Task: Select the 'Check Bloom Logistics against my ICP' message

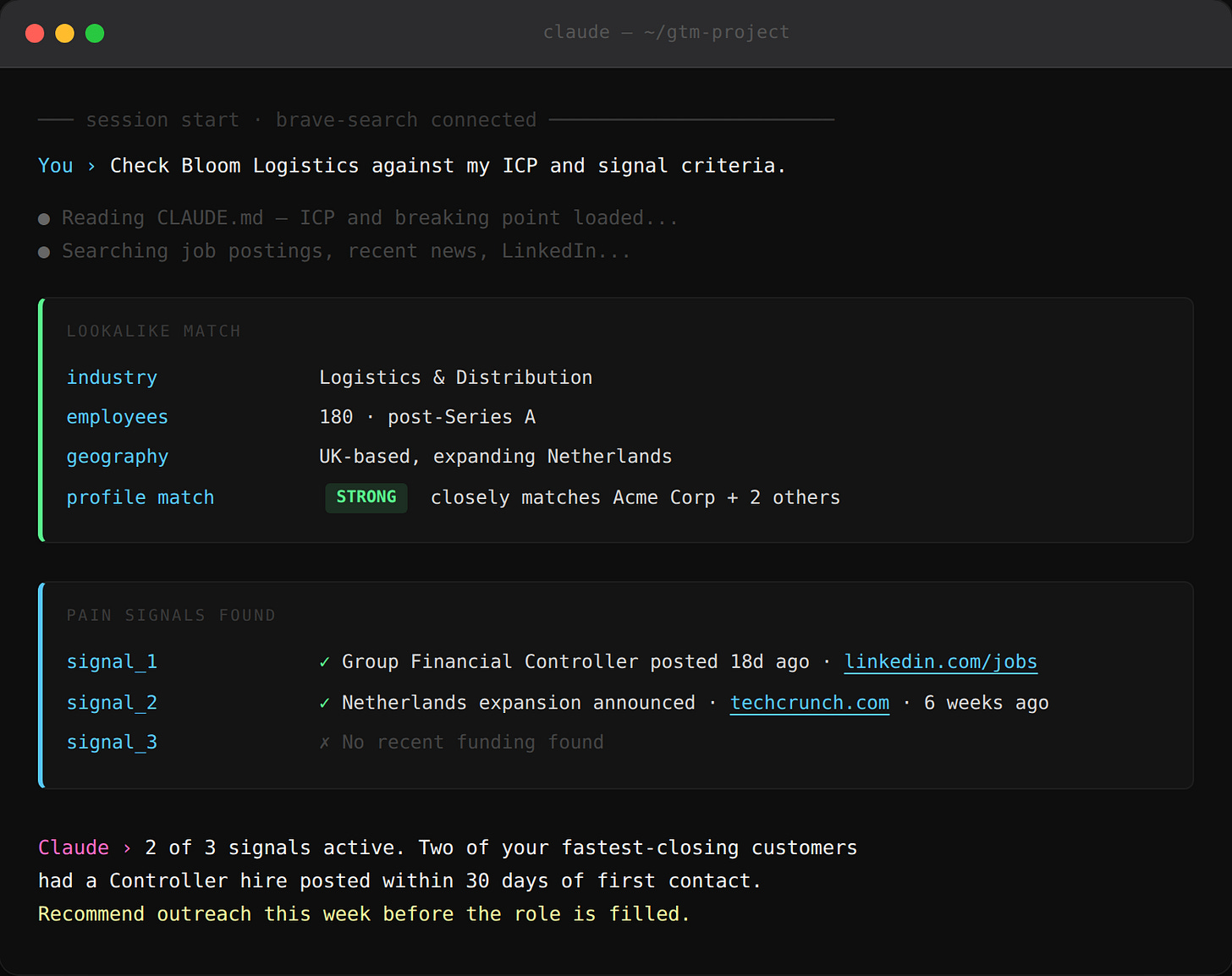Action: pos(448,166)
